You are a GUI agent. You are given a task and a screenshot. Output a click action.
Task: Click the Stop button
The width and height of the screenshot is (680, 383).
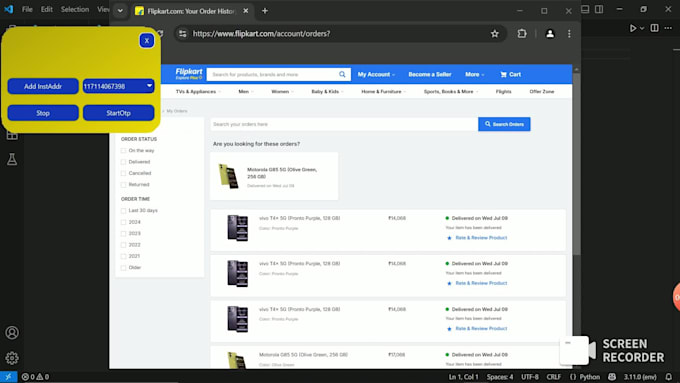43,113
